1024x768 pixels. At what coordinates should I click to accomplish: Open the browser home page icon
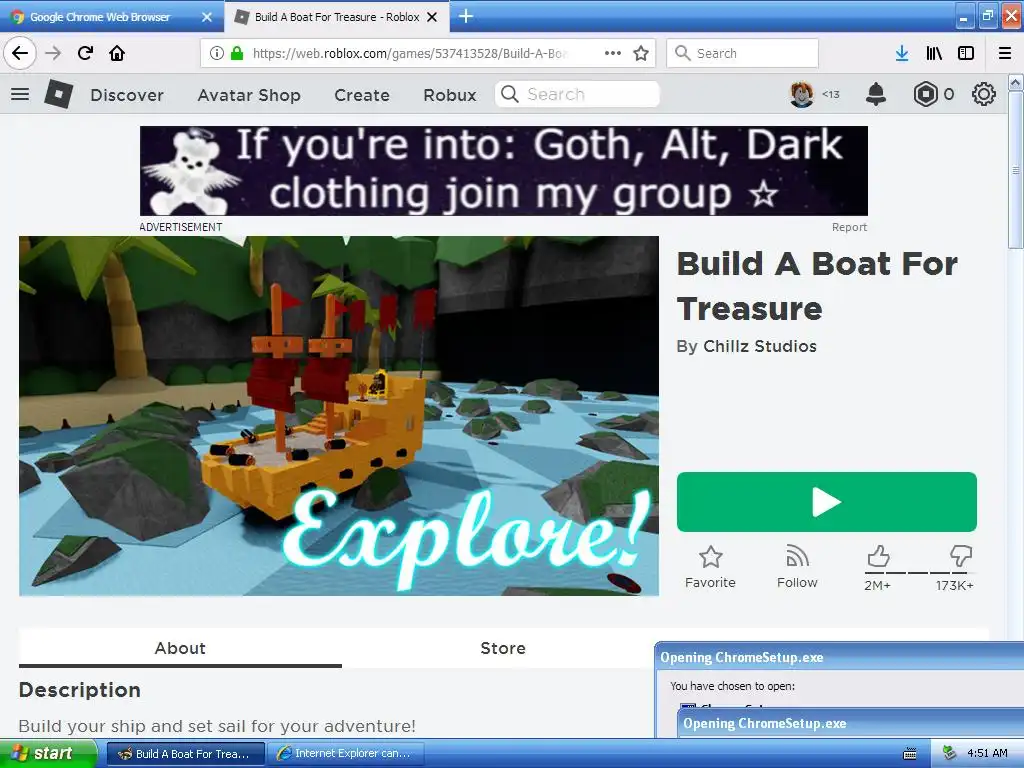117,53
